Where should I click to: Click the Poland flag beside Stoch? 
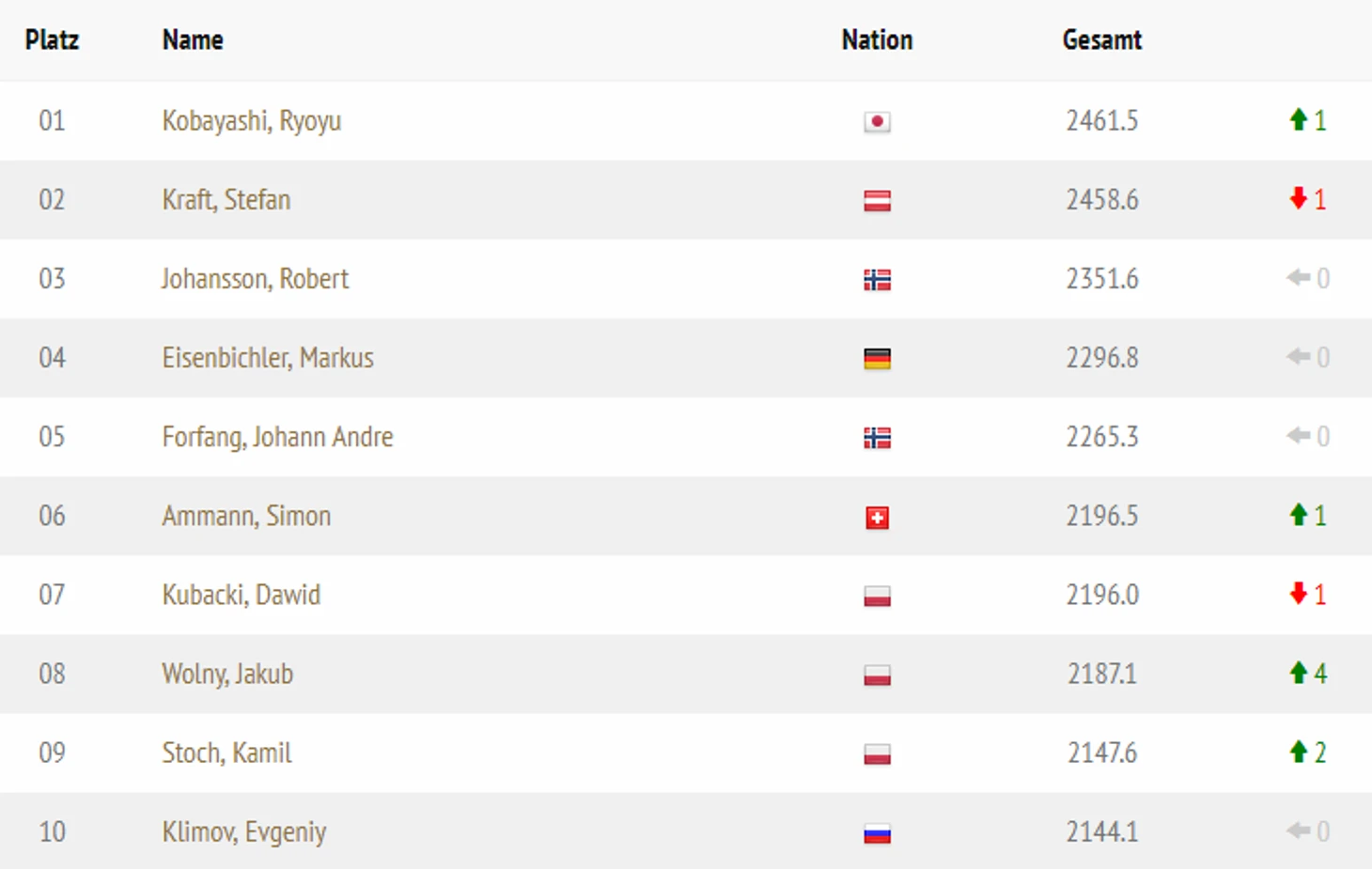click(877, 754)
